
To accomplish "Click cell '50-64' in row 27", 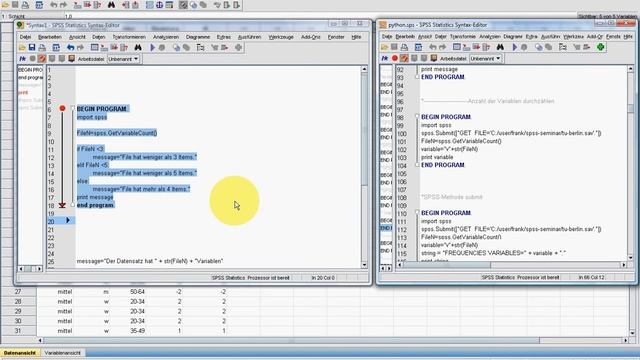I will 138,292.
